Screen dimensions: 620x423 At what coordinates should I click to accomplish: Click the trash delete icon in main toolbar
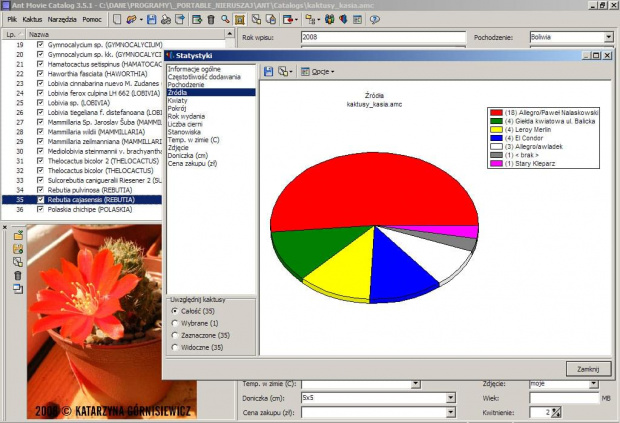210,19
